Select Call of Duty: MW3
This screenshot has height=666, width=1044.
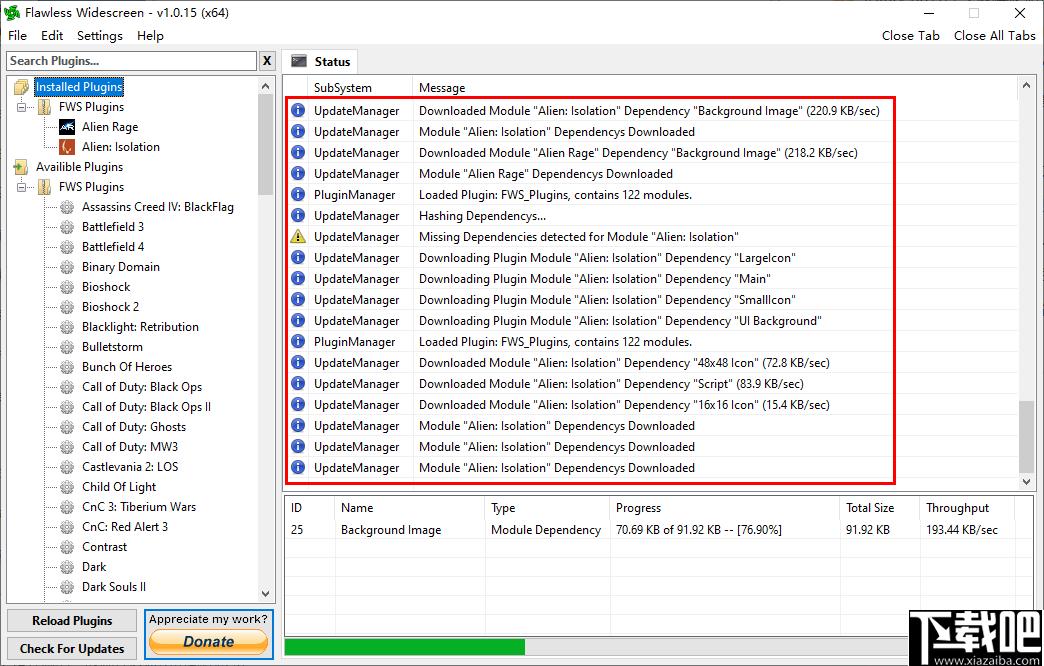130,447
